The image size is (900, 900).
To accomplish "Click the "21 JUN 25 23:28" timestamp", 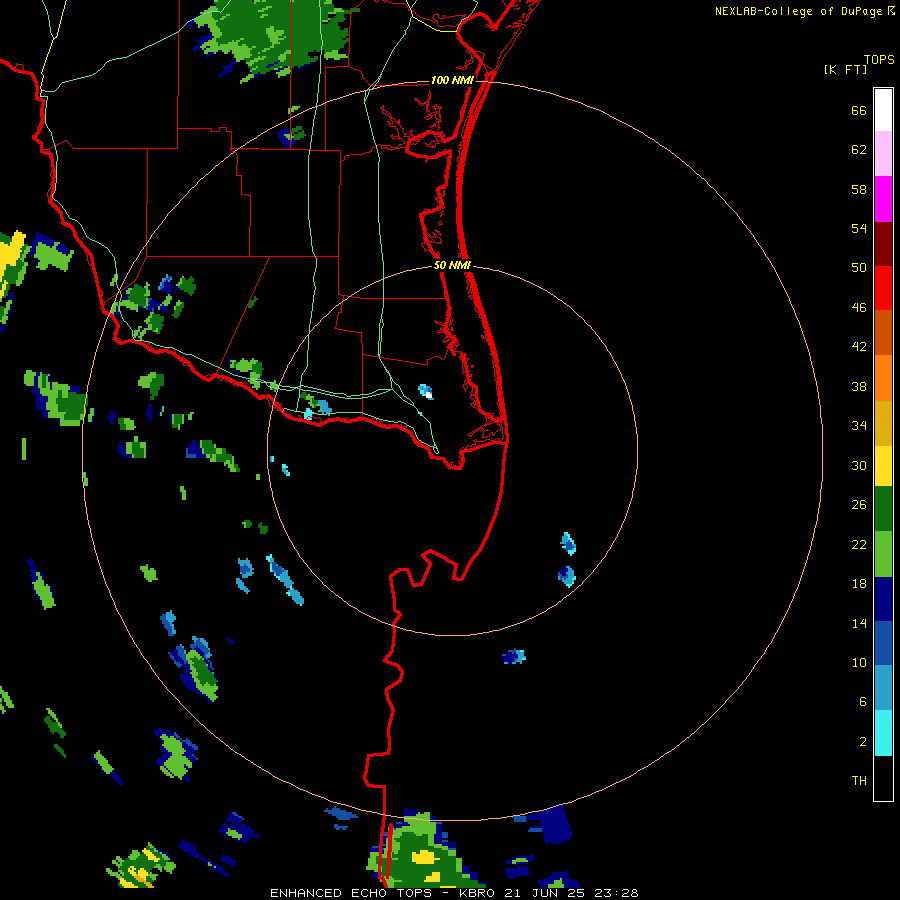I will (x=571, y=893).
